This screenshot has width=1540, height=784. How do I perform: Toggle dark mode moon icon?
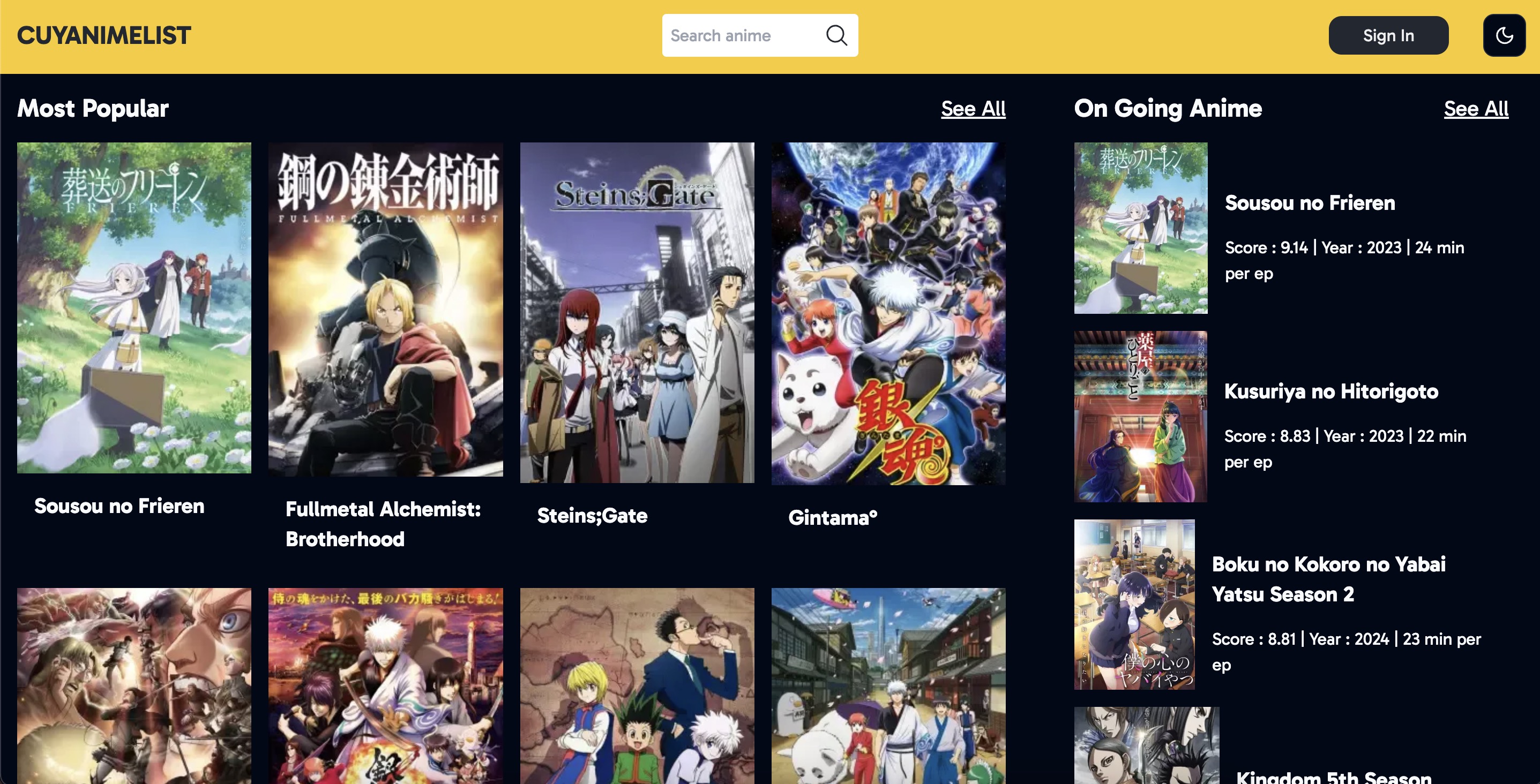1504,35
